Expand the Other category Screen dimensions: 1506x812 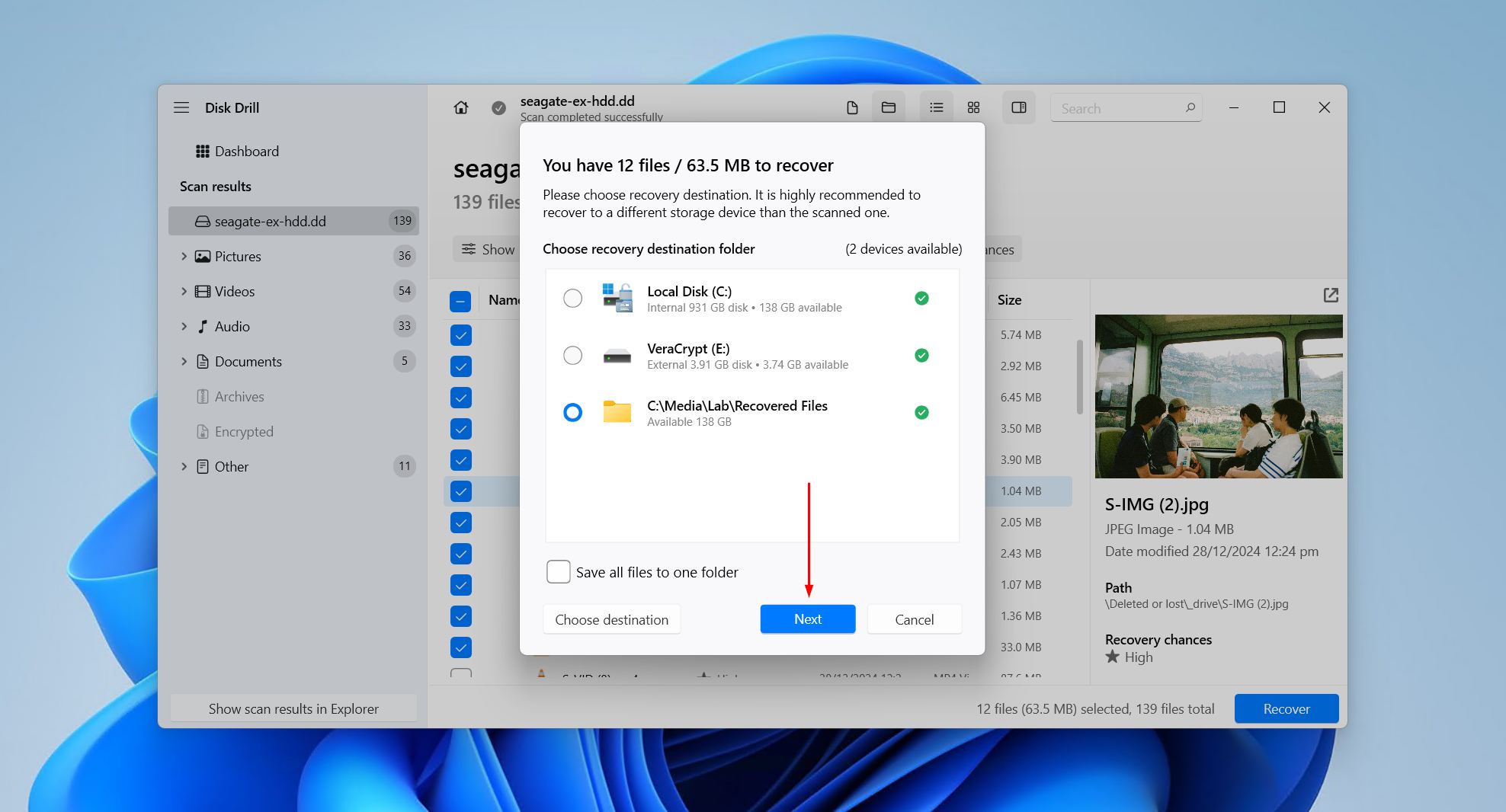(x=184, y=467)
